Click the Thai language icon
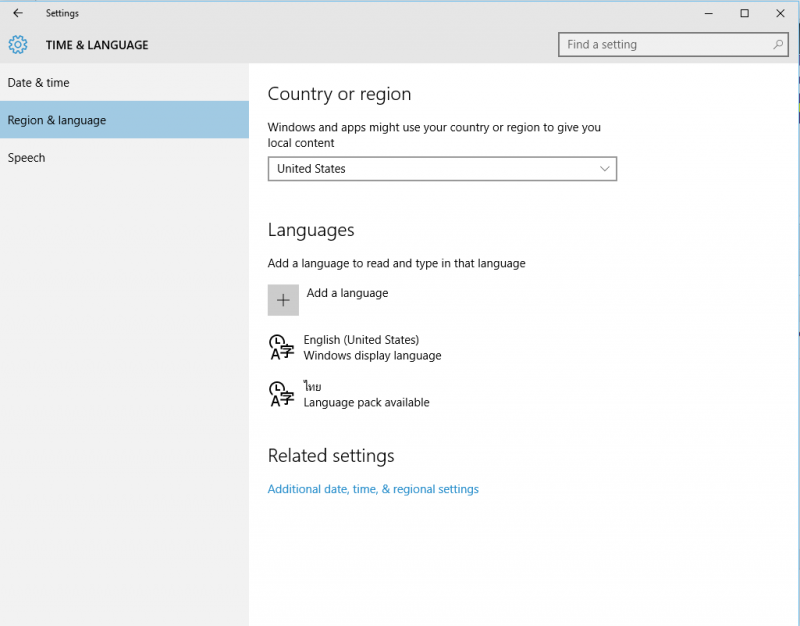The width and height of the screenshot is (800, 626). [x=281, y=394]
